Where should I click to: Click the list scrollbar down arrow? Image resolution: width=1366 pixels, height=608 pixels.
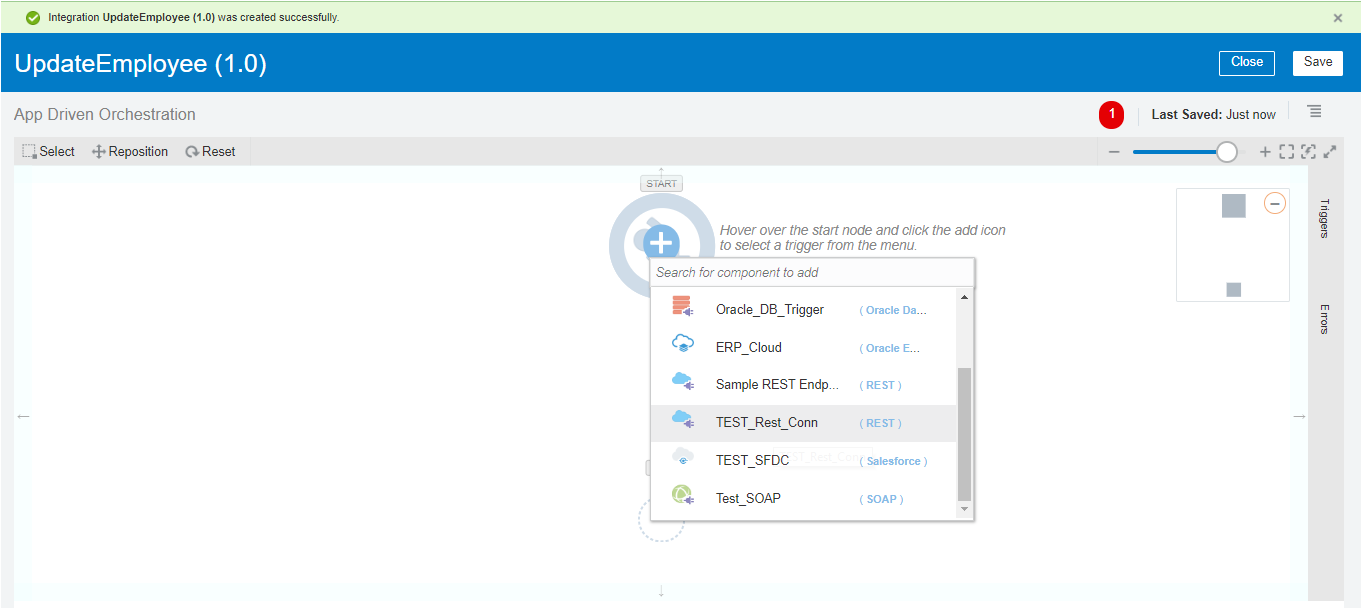(964, 510)
